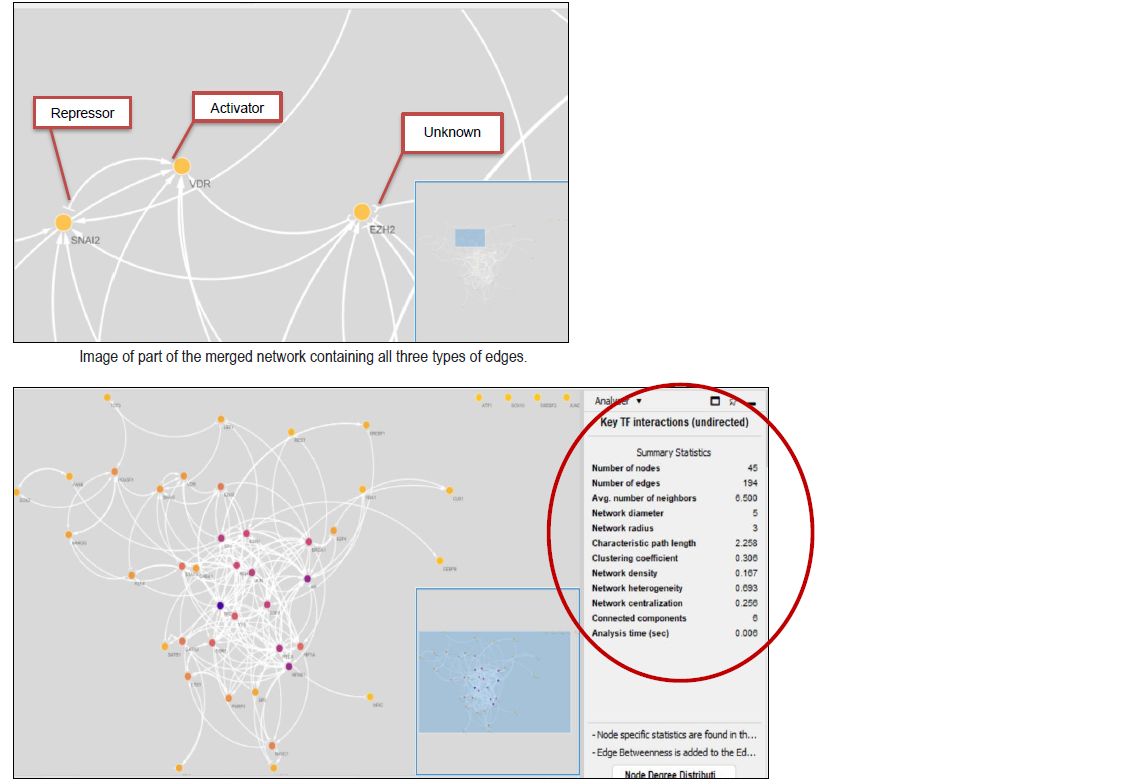The image size is (1139, 781).
Task: Click the SNAI2 node in top network
Action: click(x=63, y=222)
